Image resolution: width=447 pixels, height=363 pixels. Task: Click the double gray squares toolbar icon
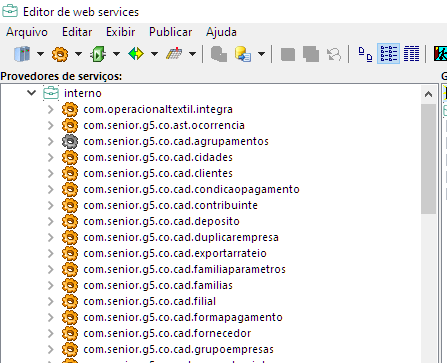coord(311,54)
